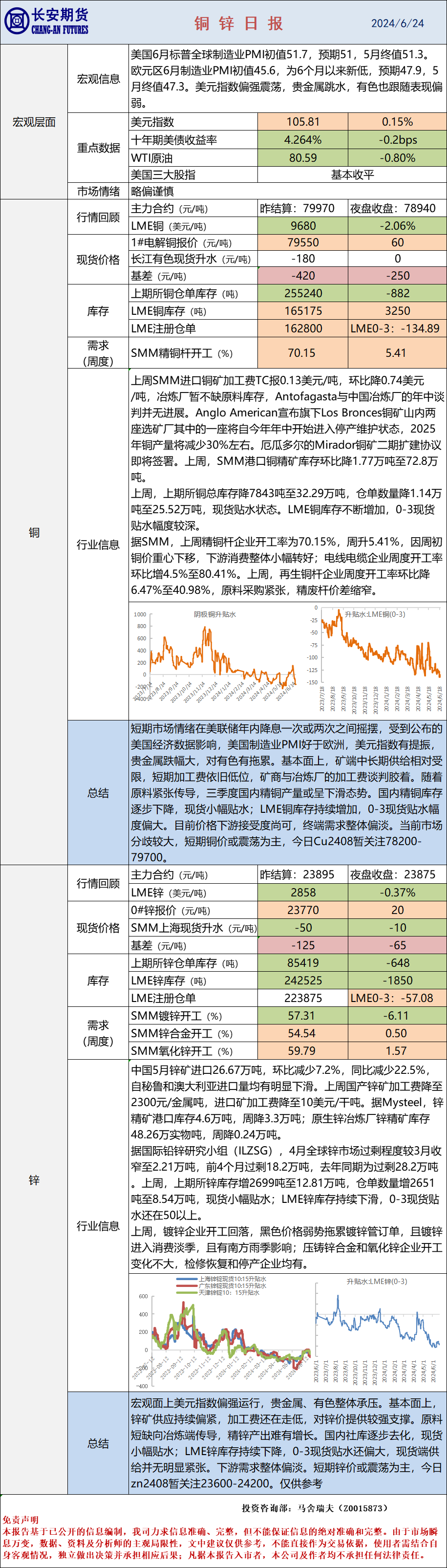Select the report title 铜锌日报

(239, 23)
